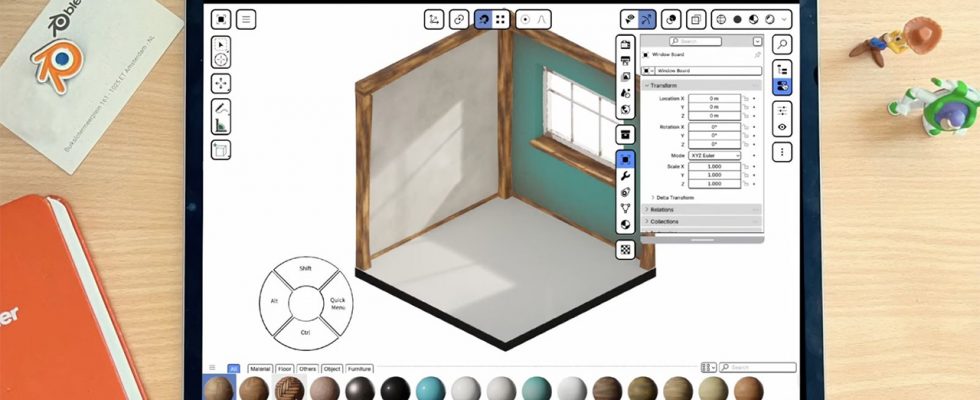This screenshot has width=980, height=400.
Task: Open the viewport hamburger menu
Action: point(246,19)
